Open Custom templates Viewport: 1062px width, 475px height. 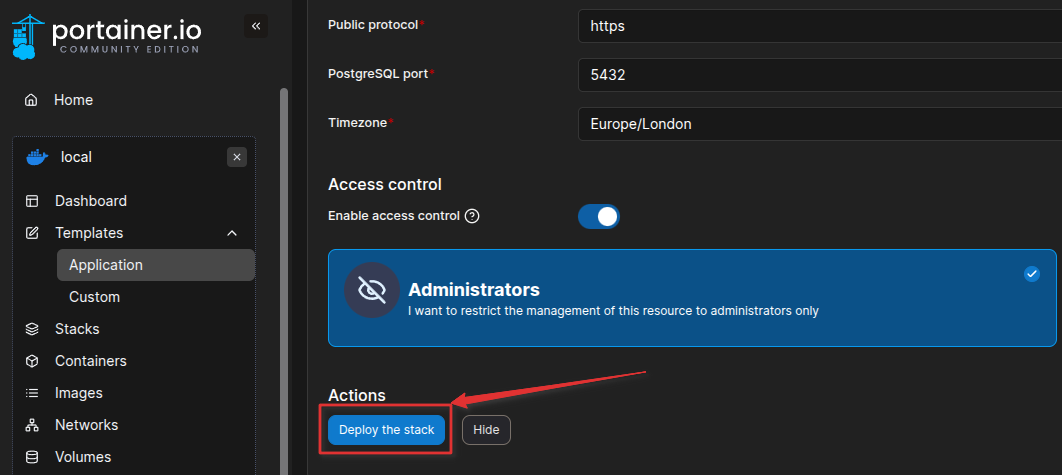[x=94, y=297]
